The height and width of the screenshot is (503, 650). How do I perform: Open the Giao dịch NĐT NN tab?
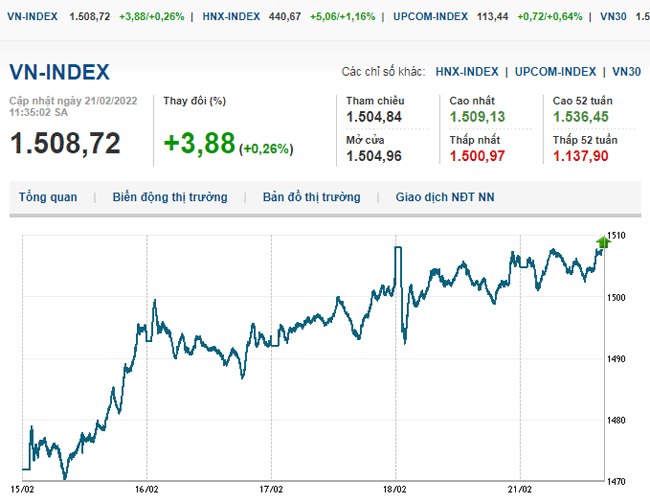point(445,197)
